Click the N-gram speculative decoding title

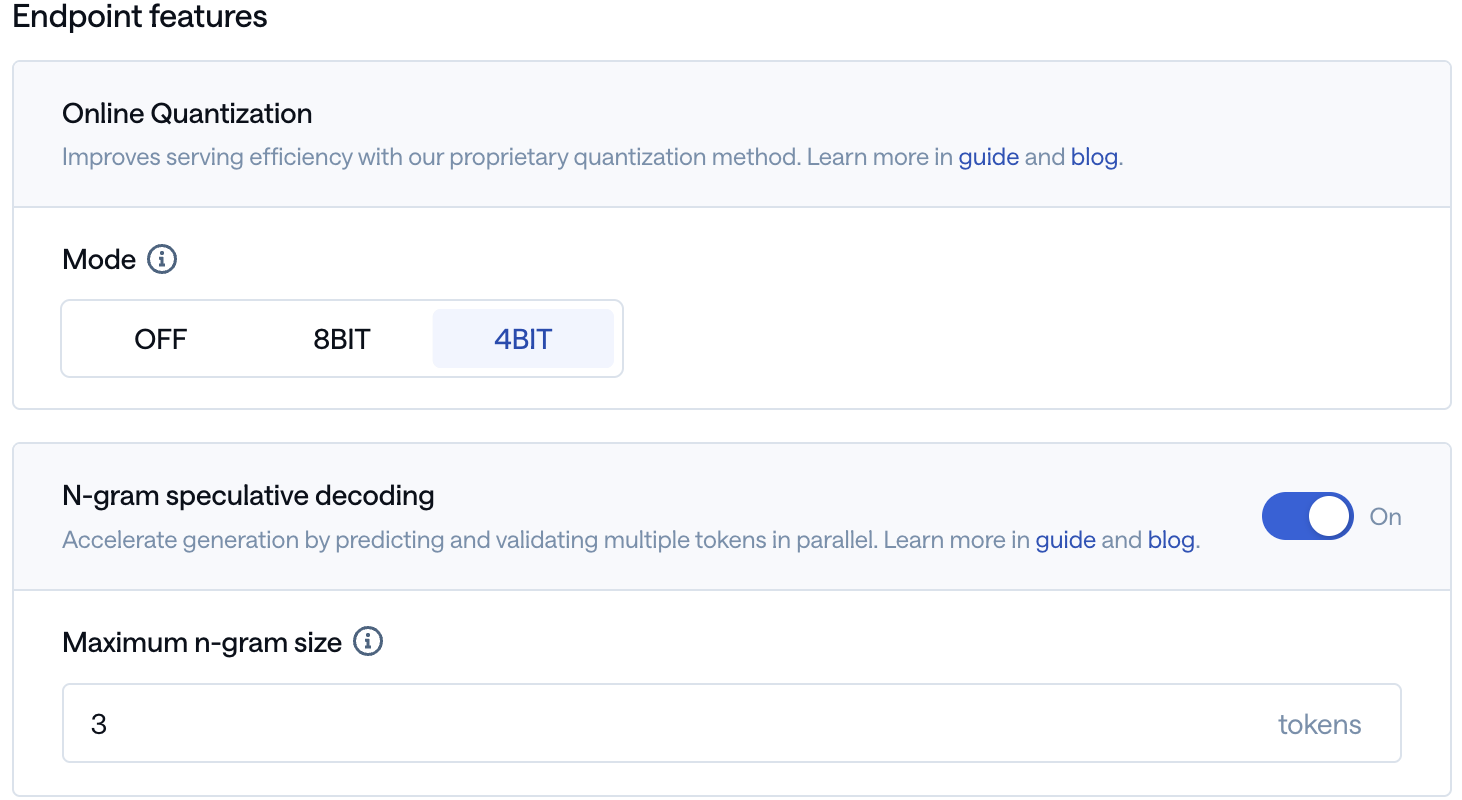point(248,495)
